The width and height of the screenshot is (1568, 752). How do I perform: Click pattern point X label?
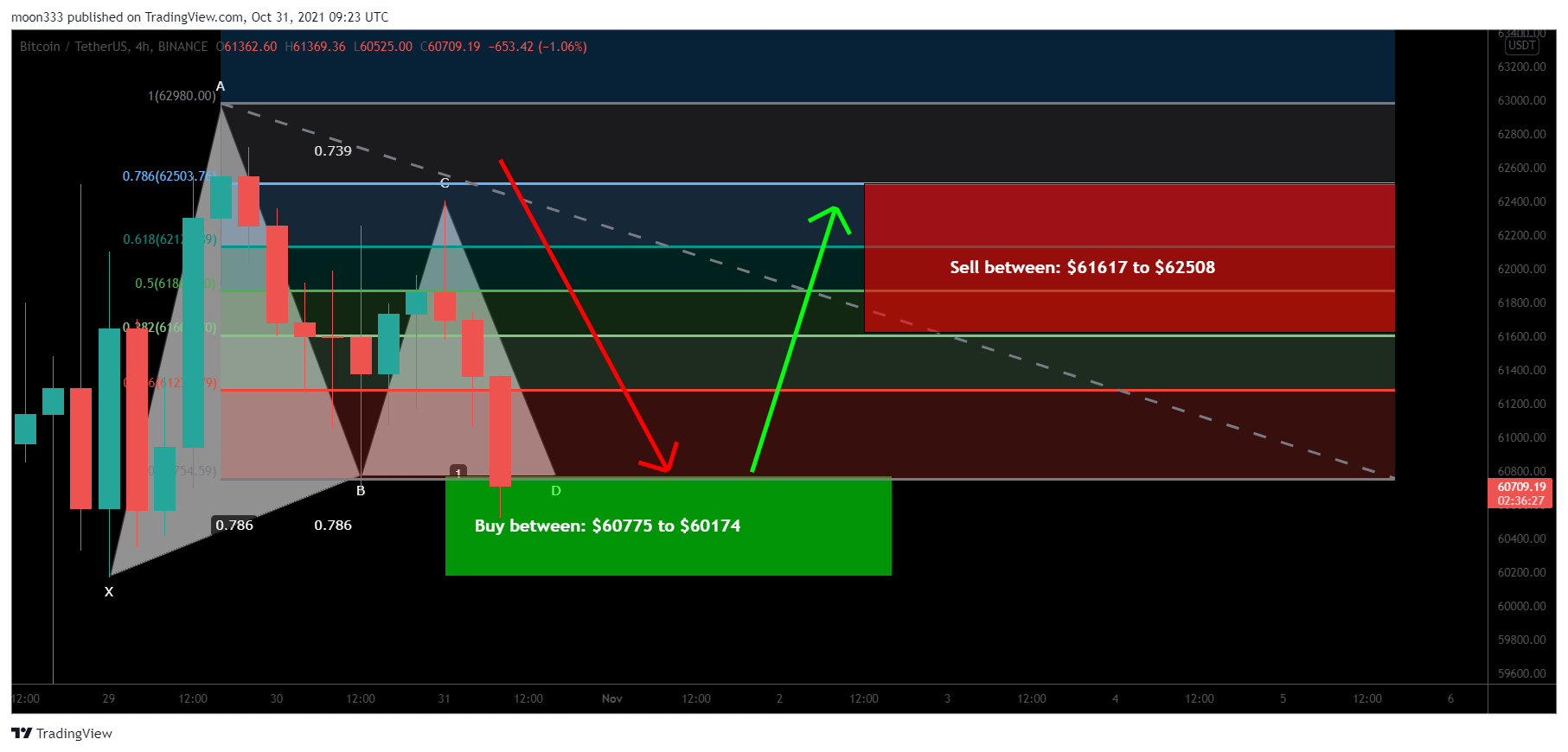(109, 592)
